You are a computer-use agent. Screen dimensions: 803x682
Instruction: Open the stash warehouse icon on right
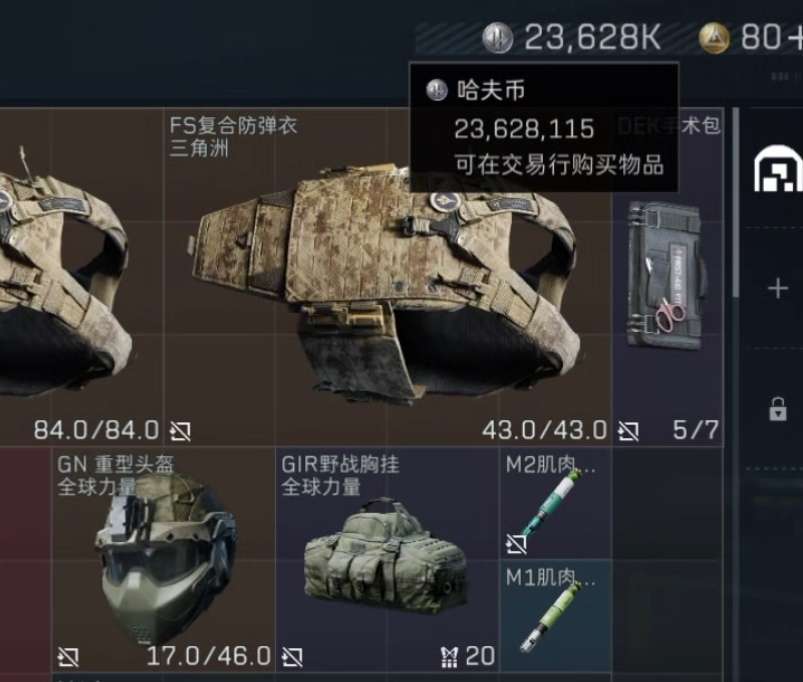pos(779,169)
